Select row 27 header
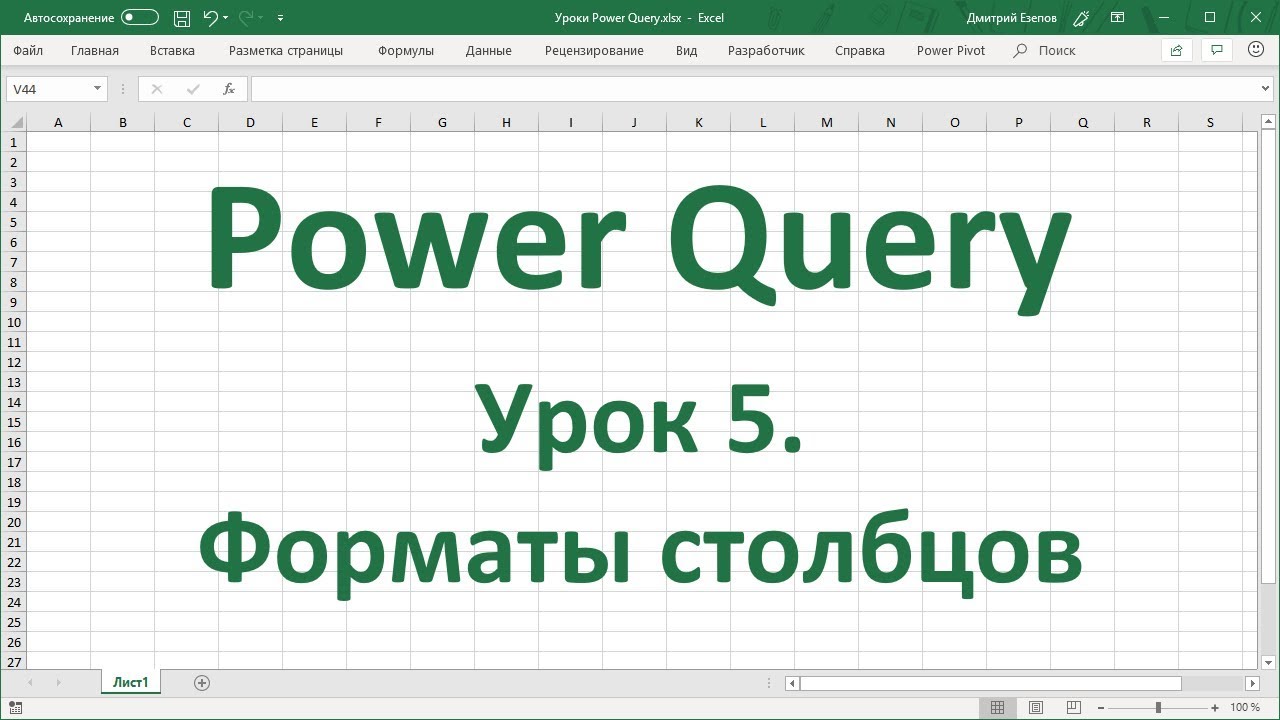1280x720 pixels. point(14,662)
